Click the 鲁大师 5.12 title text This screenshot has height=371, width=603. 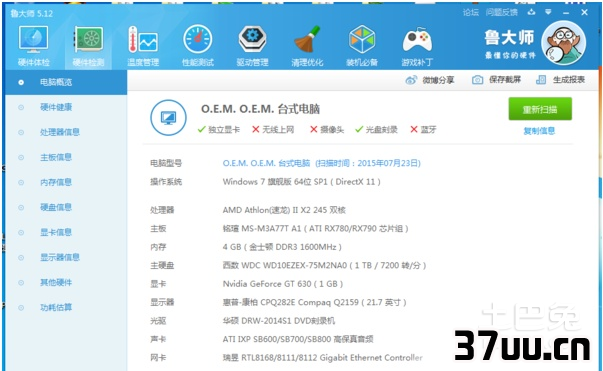pyautogui.click(x=32, y=13)
